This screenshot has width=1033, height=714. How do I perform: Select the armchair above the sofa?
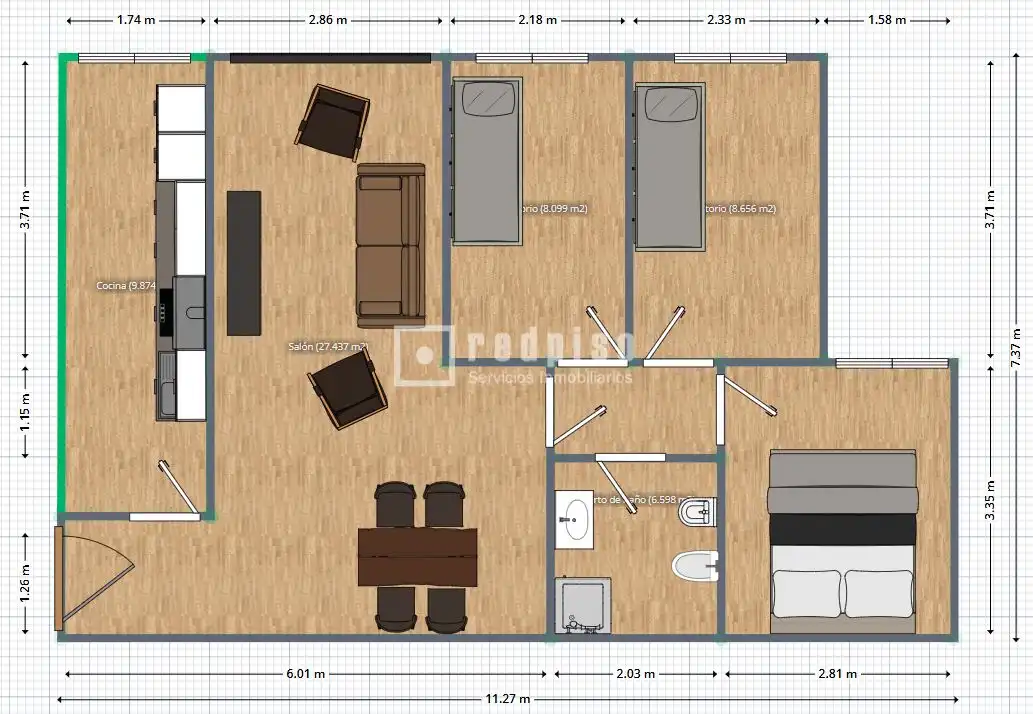(x=333, y=123)
